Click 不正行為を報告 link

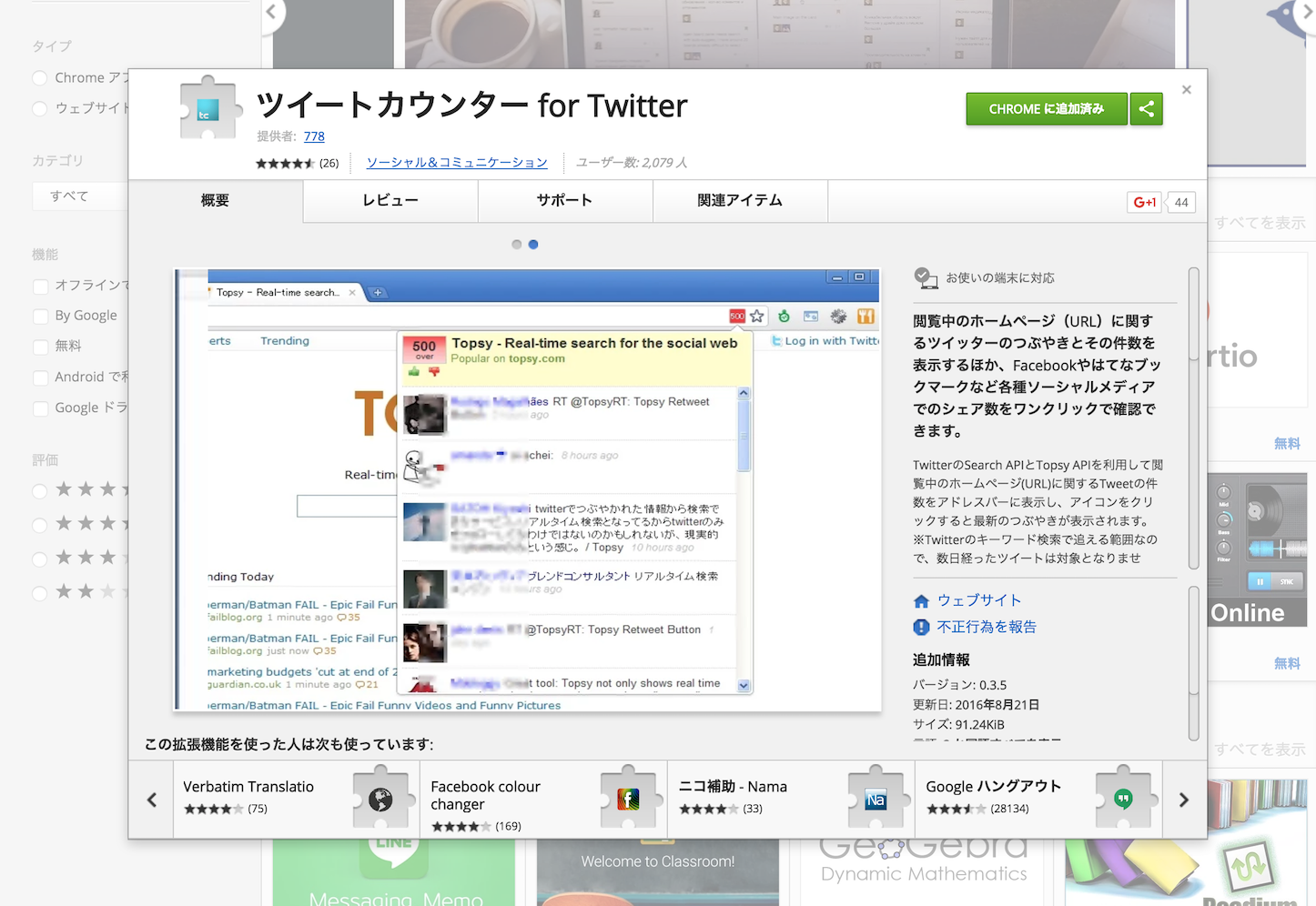(x=987, y=627)
